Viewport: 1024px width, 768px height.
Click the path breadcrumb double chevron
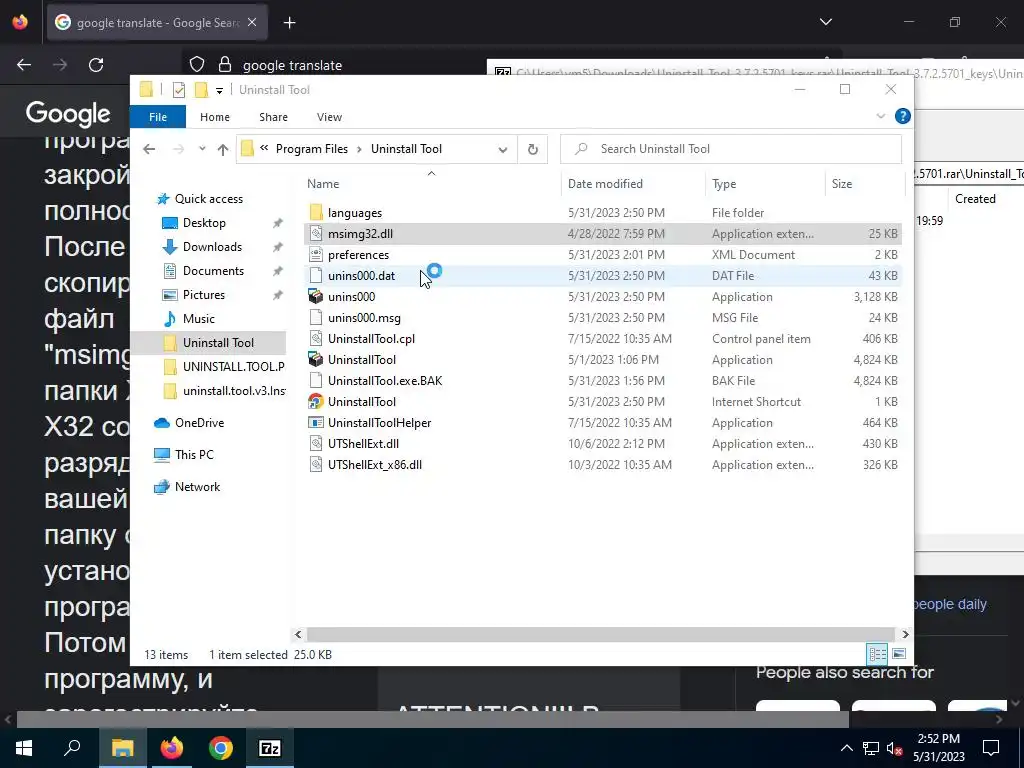[x=264, y=148]
